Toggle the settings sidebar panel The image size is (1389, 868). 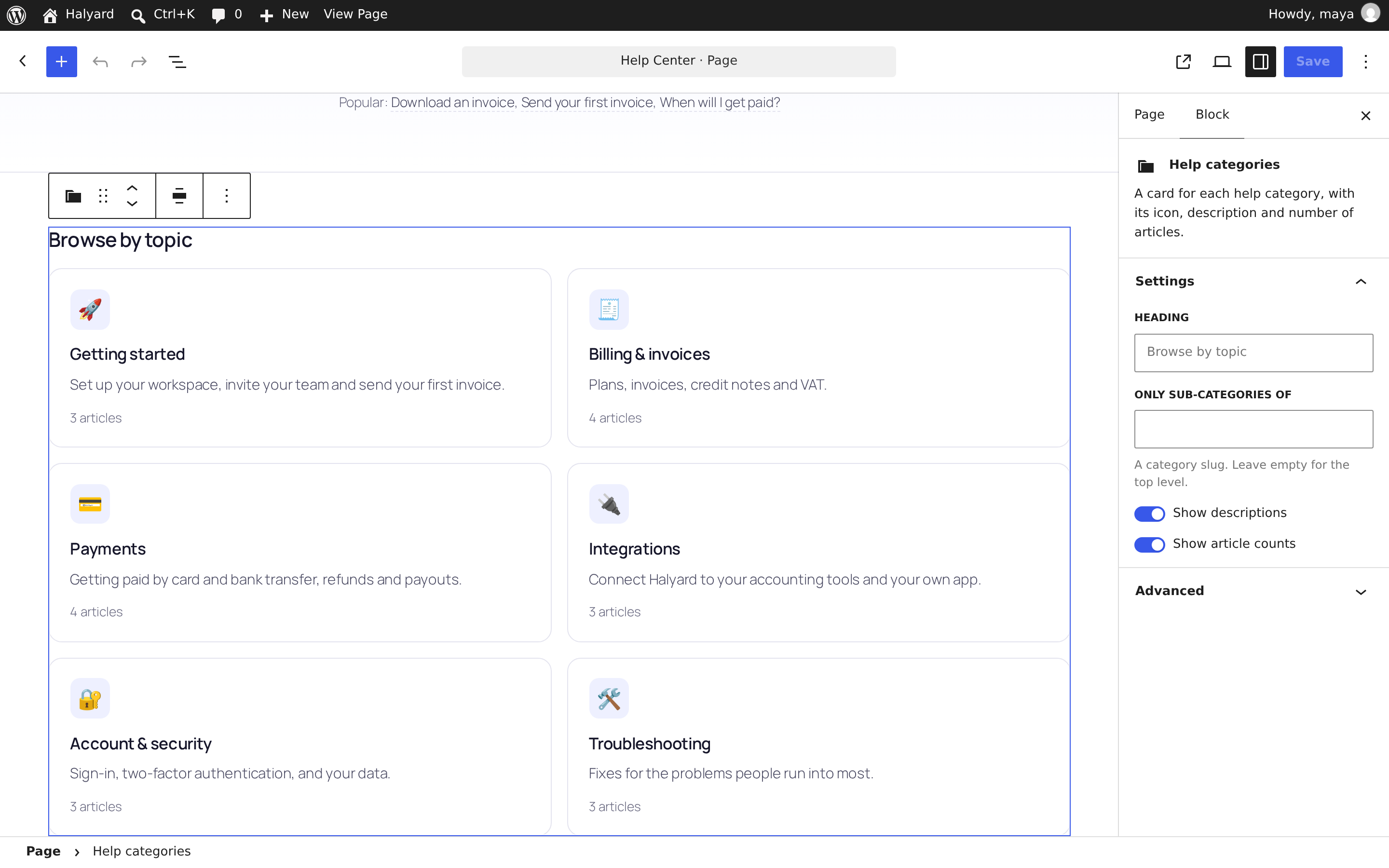[x=1260, y=61]
